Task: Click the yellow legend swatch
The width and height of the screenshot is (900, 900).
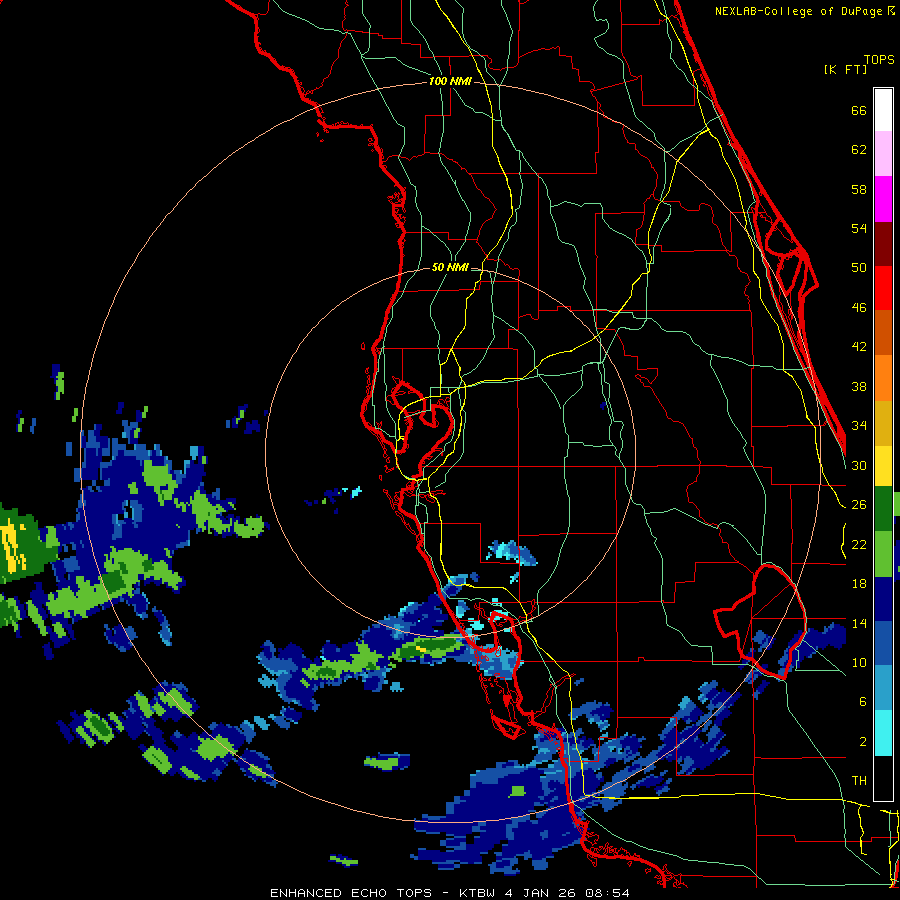Action: click(883, 465)
